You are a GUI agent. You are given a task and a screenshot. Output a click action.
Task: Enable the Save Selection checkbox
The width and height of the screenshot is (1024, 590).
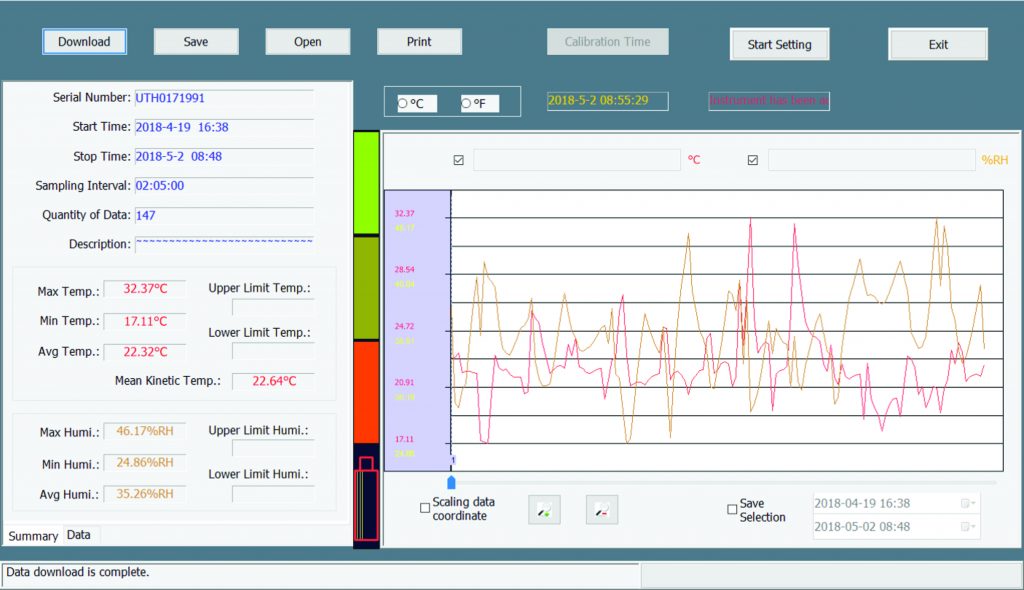[732, 510]
